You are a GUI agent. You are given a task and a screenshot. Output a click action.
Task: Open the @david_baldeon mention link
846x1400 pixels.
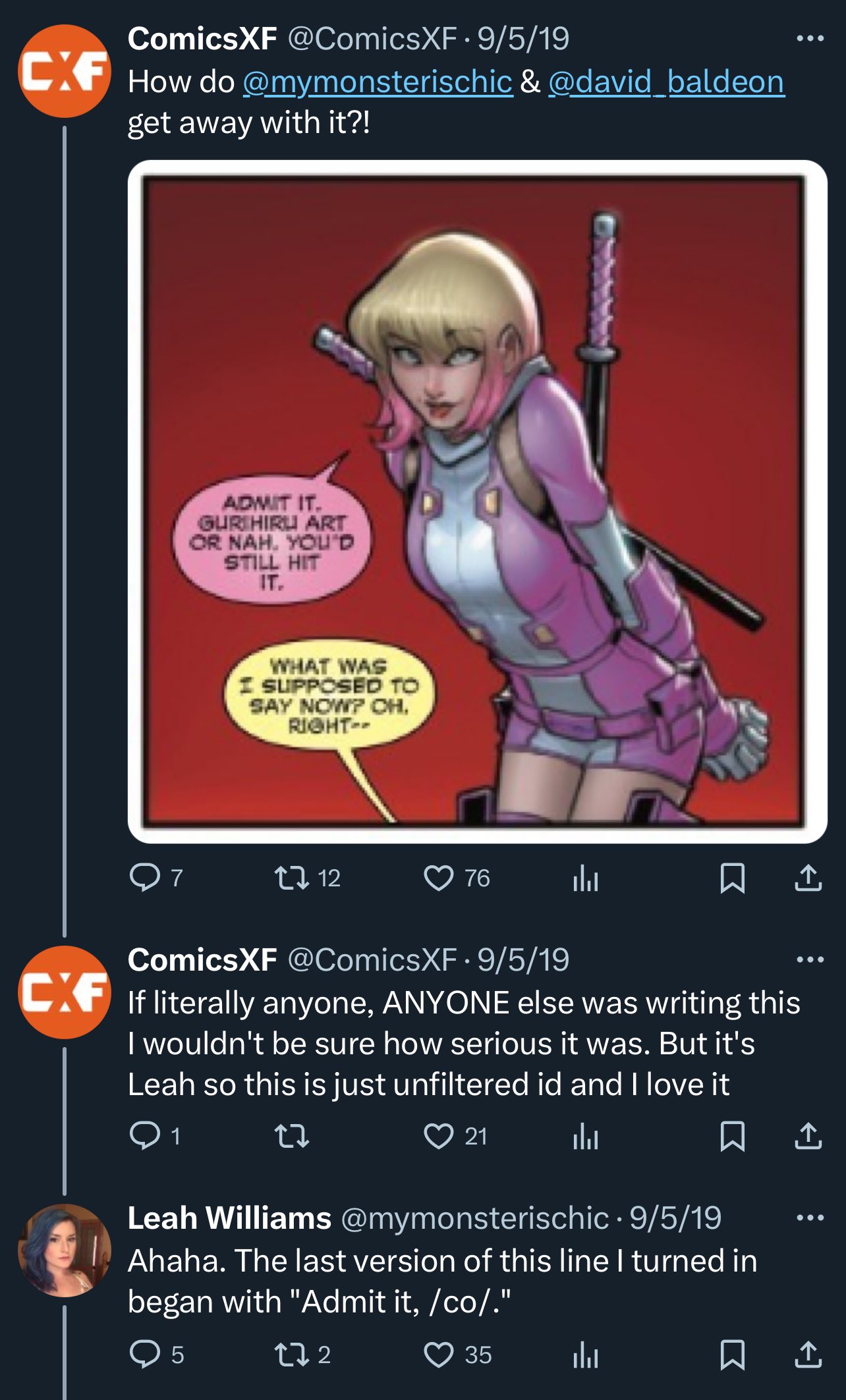[666, 82]
